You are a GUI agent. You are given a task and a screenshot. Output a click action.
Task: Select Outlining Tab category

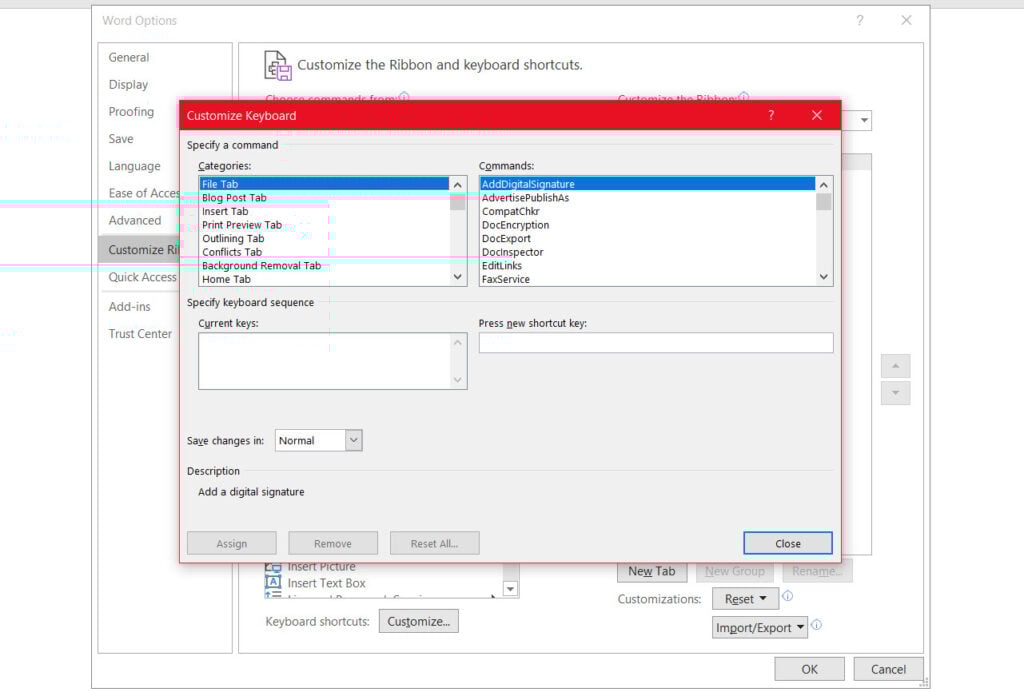[325, 239]
